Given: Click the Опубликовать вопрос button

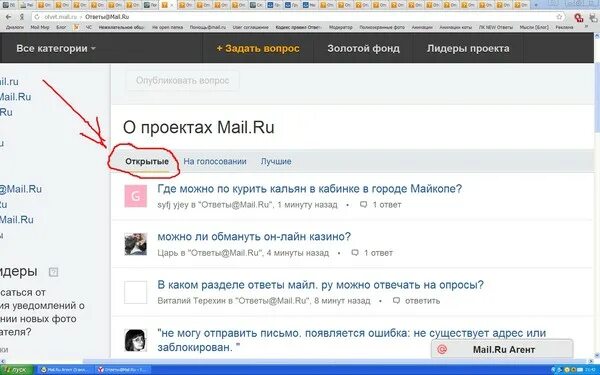Looking at the screenshot, I should coord(183,80).
